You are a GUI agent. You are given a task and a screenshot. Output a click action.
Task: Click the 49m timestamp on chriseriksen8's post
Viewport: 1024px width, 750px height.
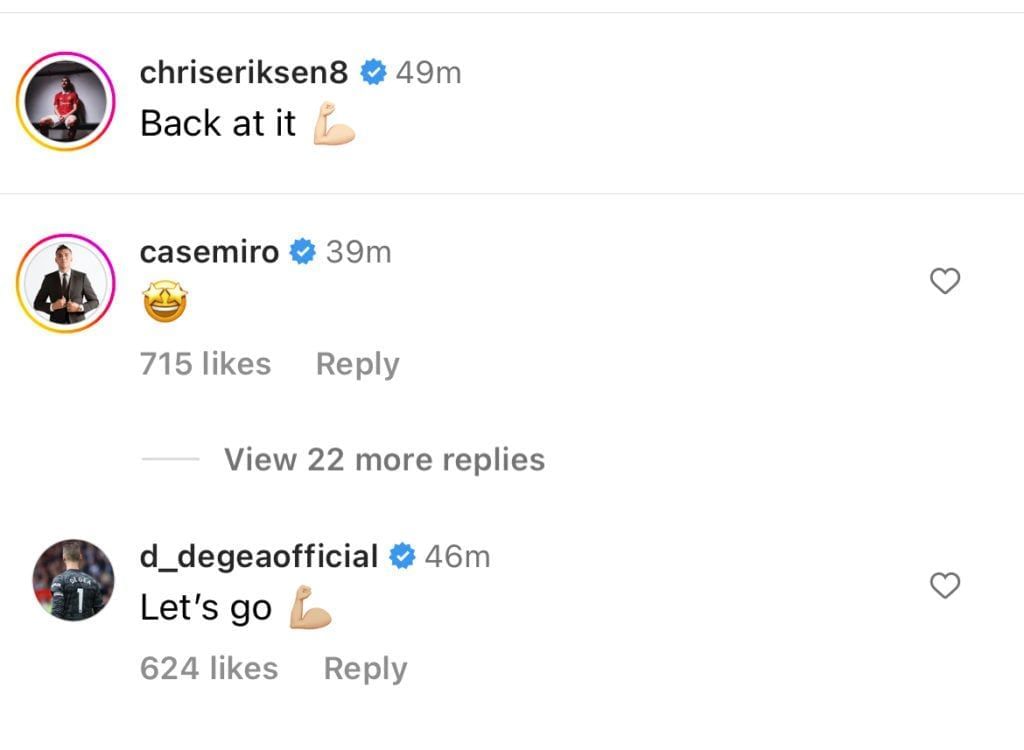[x=429, y=72]
